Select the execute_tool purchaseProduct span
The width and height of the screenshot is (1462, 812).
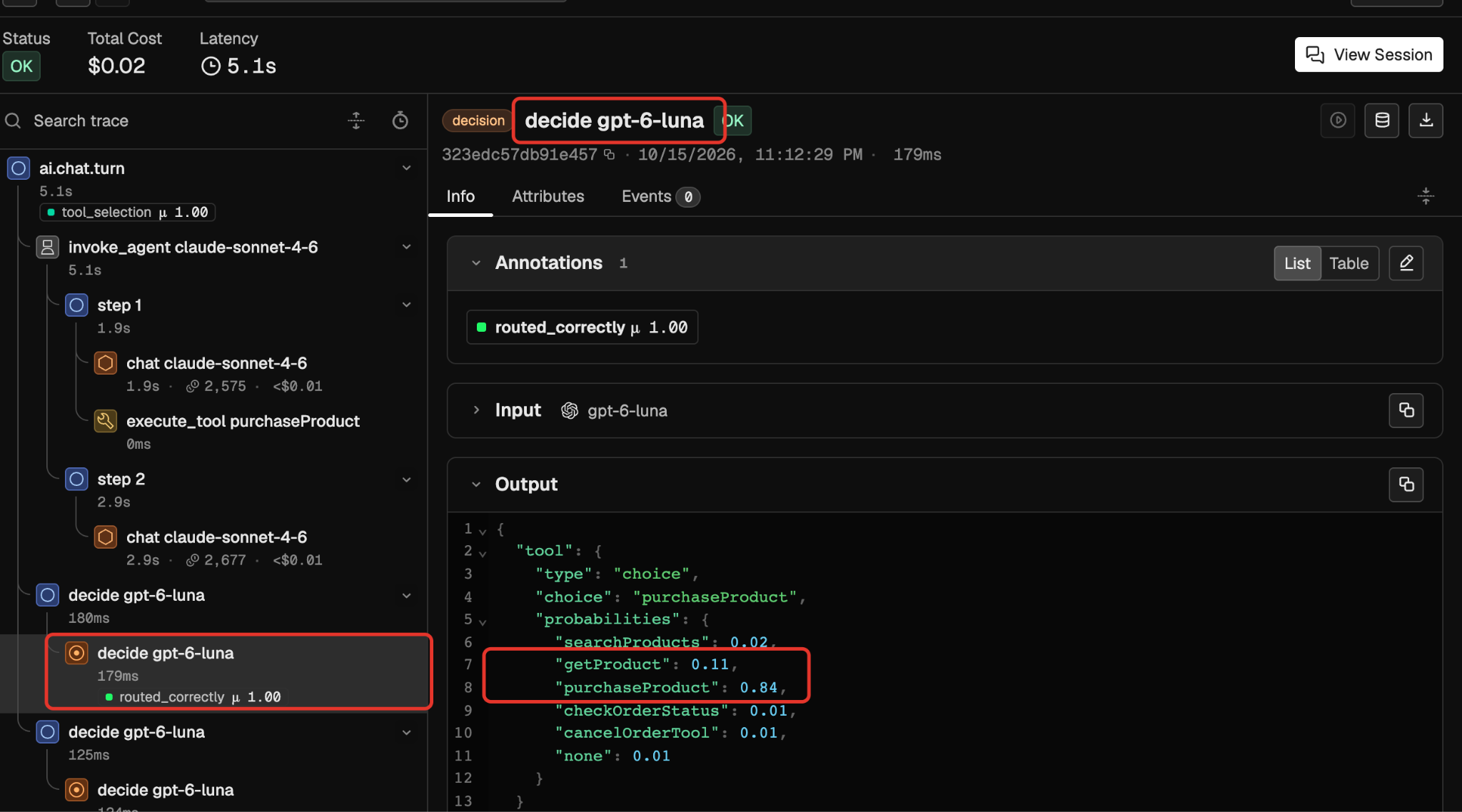pyautogui.click(x=243, y=432)
